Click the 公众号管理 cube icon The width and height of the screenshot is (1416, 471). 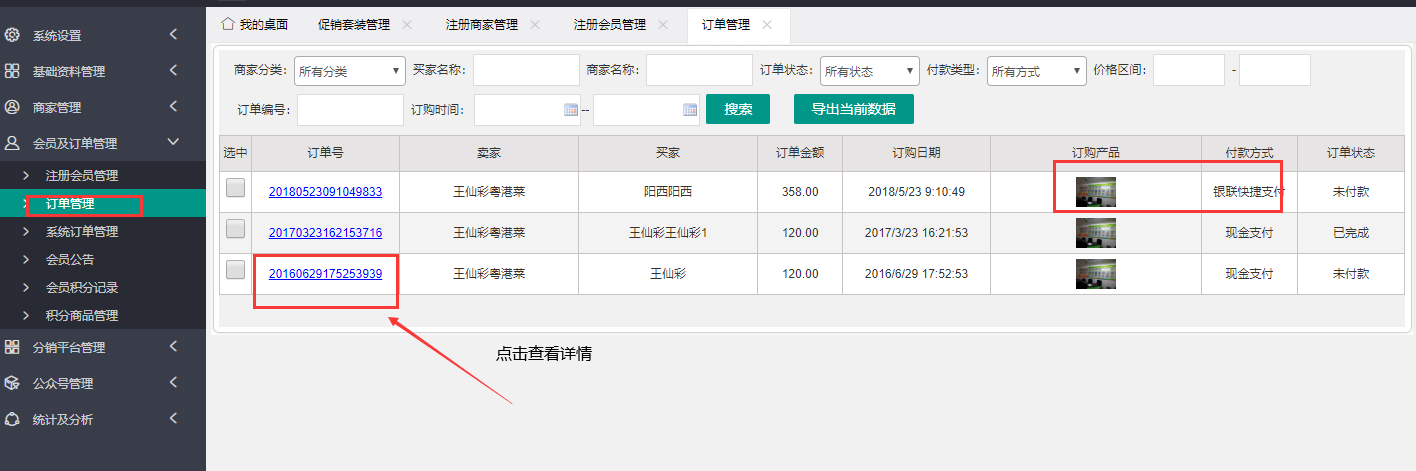point(12,383)
